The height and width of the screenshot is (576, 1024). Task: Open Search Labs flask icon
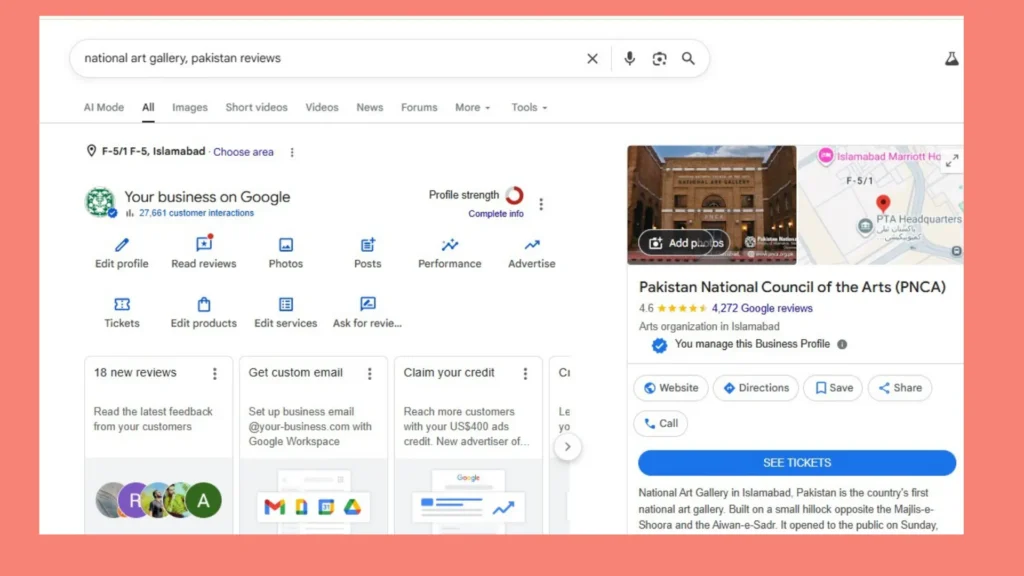pos(952,59)
